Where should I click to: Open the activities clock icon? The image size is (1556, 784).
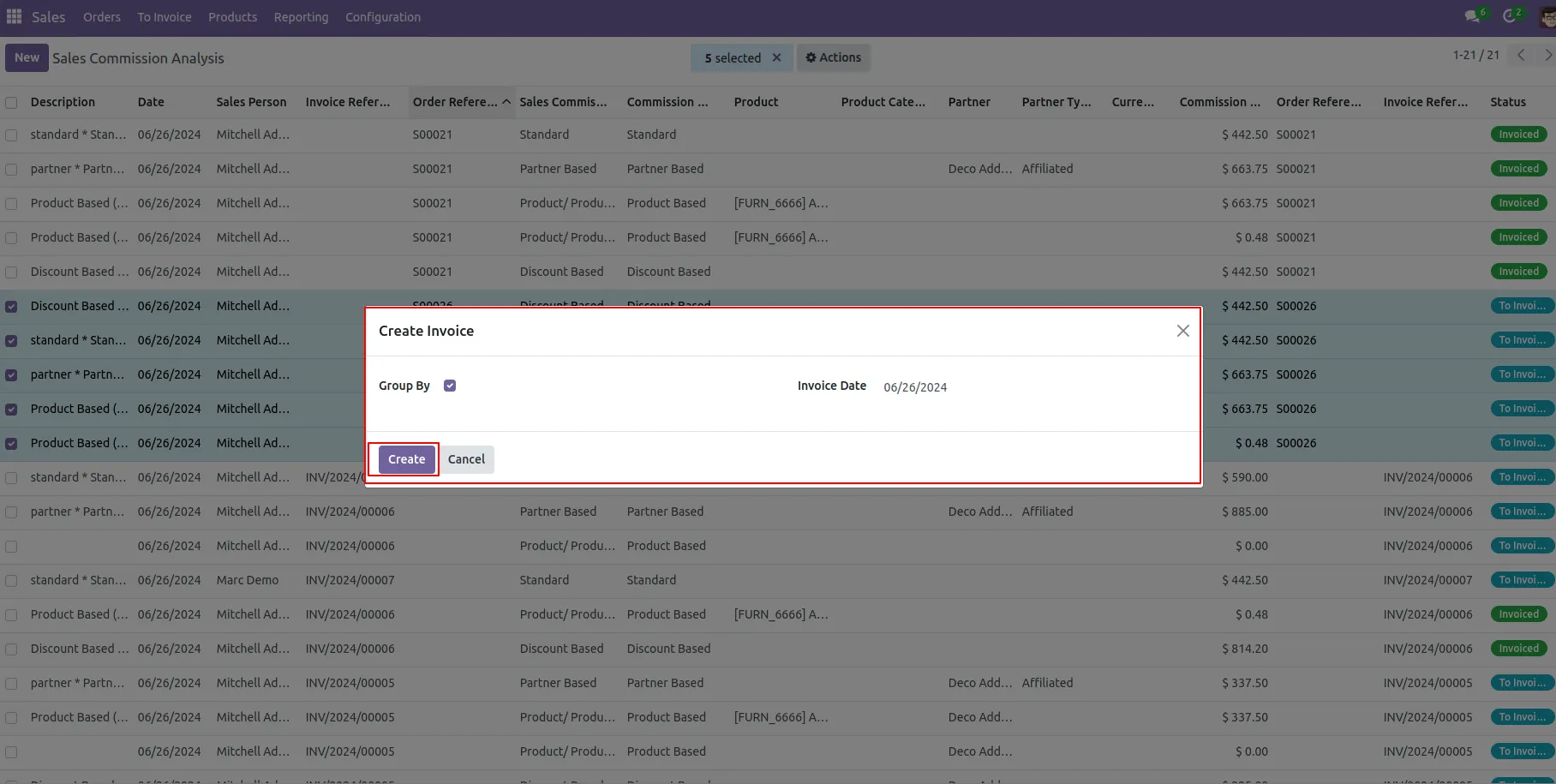[1511, 16]
